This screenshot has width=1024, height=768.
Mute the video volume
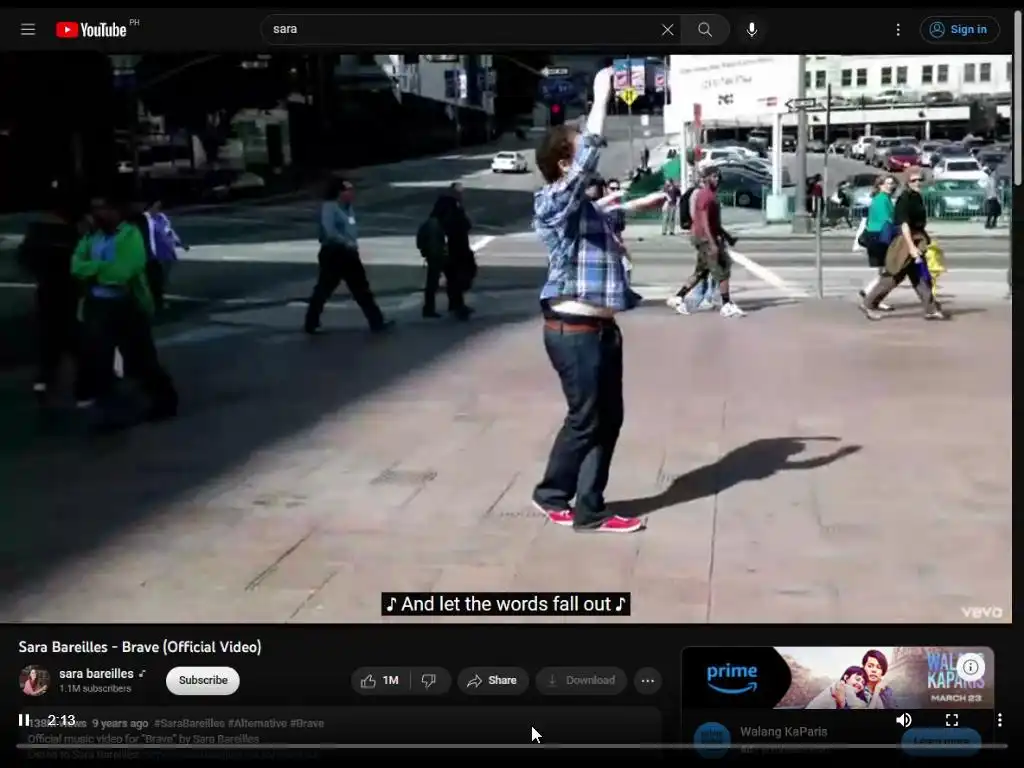tap(904, 720)
